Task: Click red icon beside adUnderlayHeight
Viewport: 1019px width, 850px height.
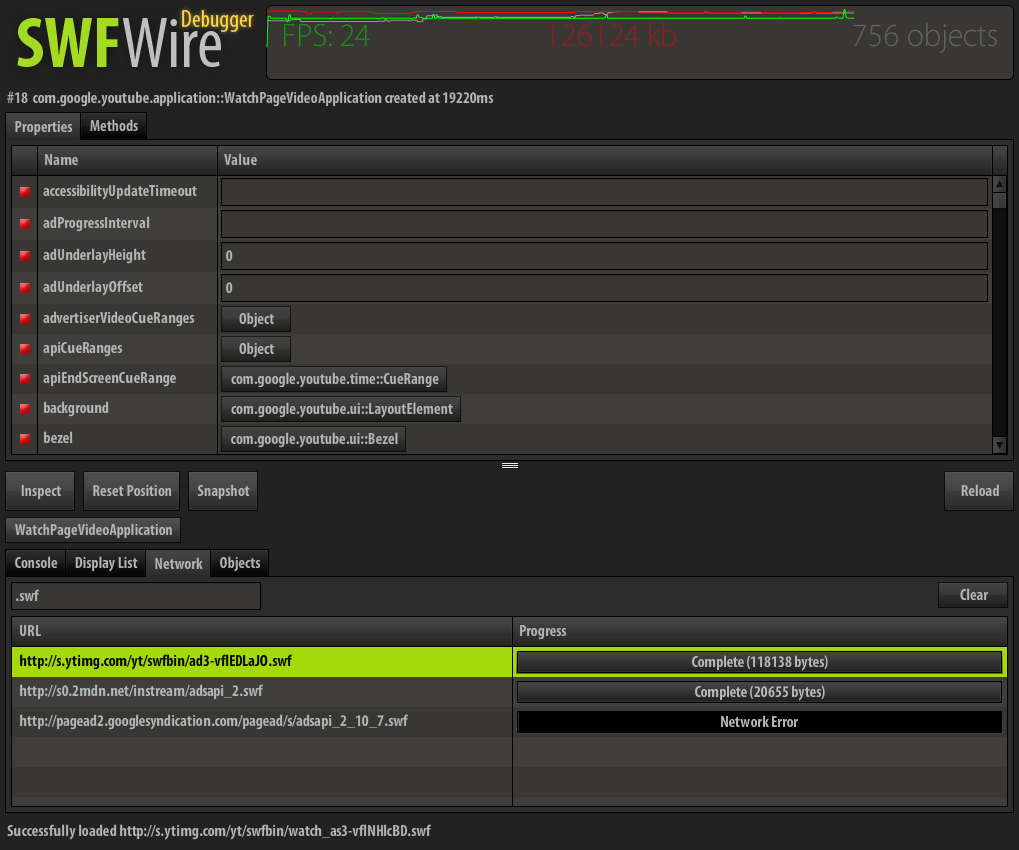Action: 25,255
